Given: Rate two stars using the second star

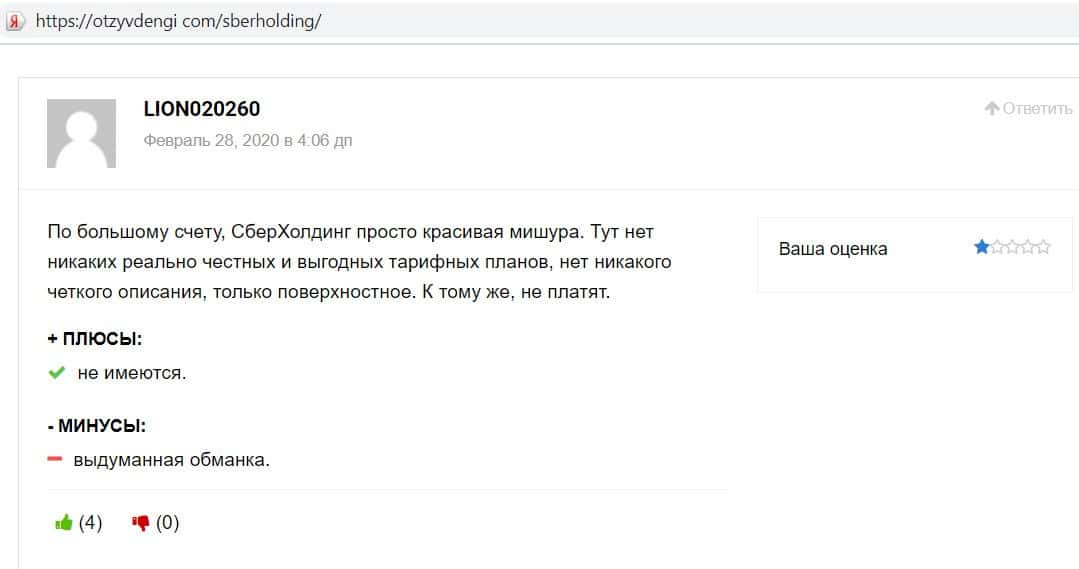Looking at the screenshot, I should [x=997, y=247].
